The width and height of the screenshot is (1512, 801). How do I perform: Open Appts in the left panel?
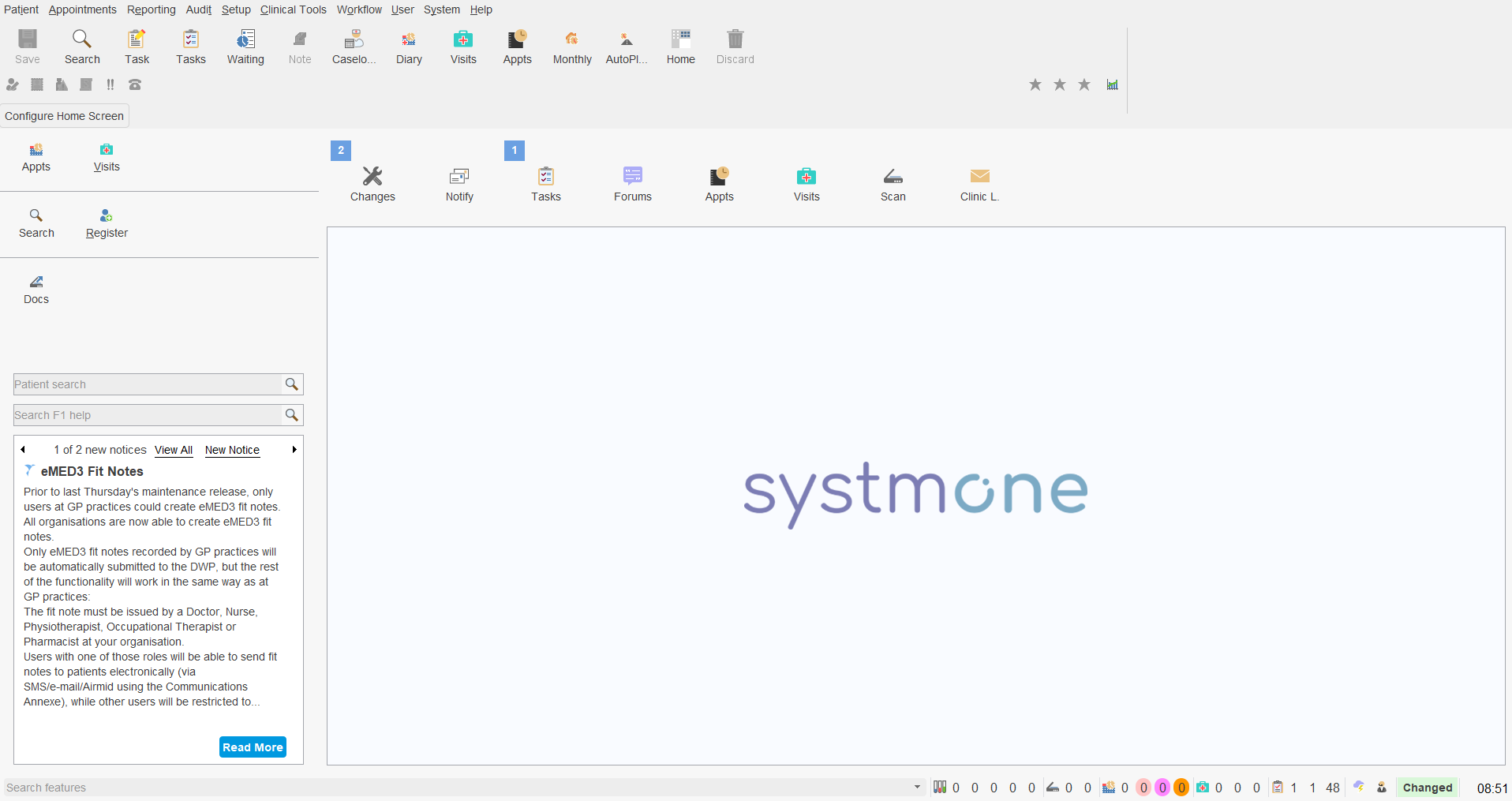pos(36,157)
